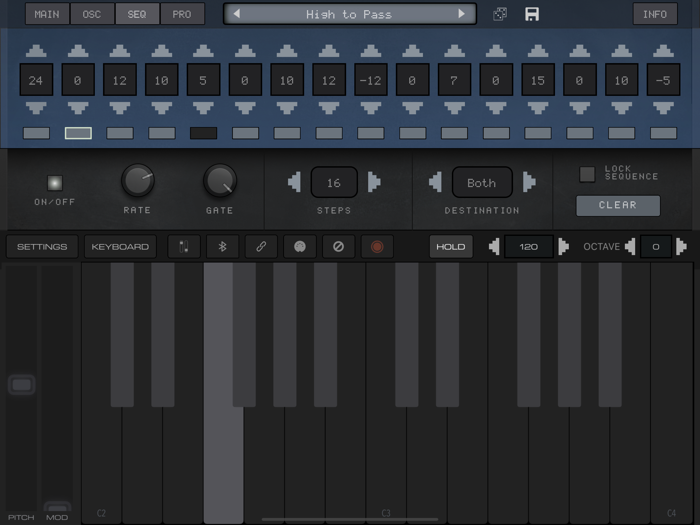Viewport: 700px width, 525px height.
Task: Click the Both destination value box
Action: (x=482, y=182)
